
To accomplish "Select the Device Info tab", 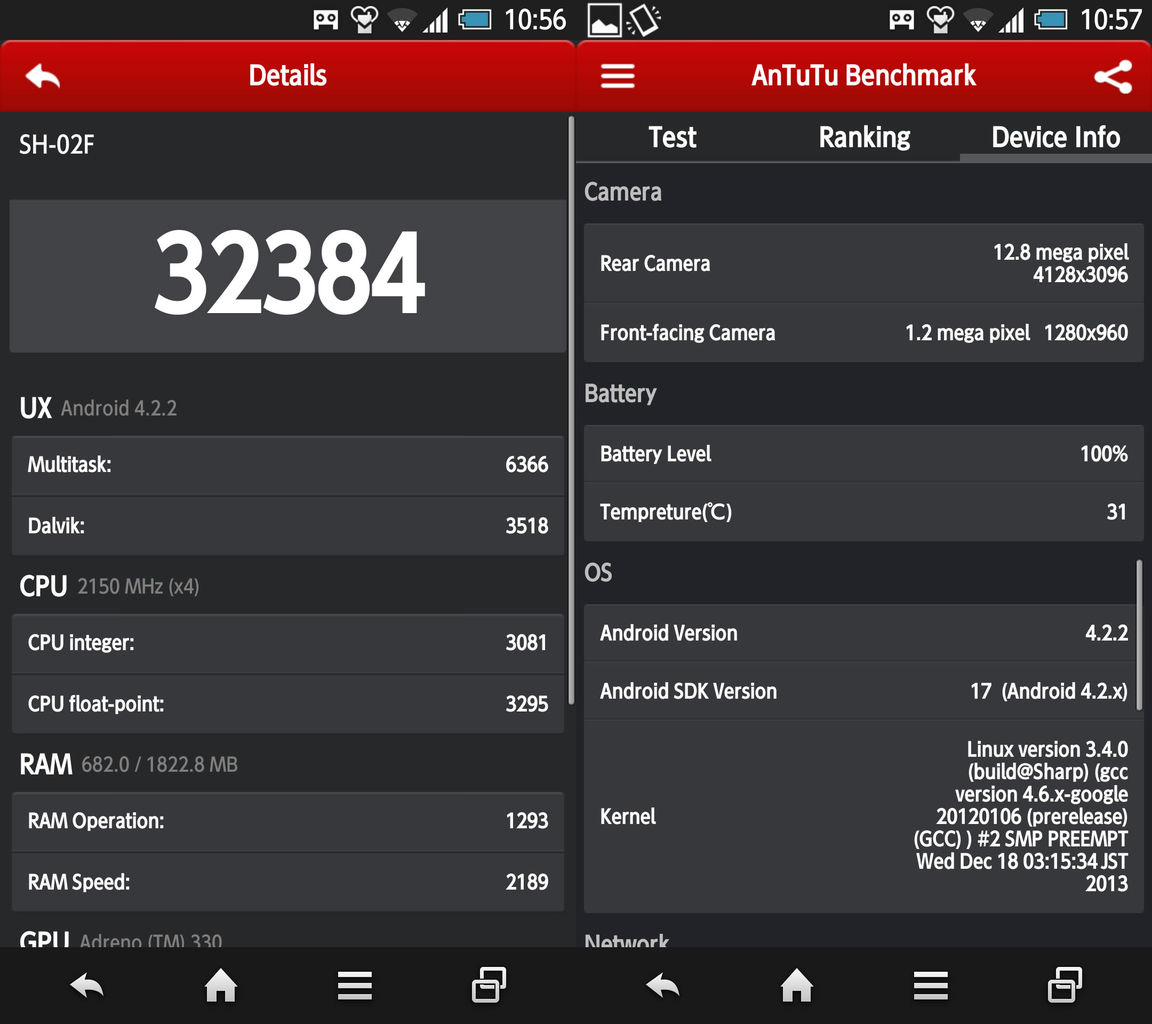I will [x=1056, y=137].
